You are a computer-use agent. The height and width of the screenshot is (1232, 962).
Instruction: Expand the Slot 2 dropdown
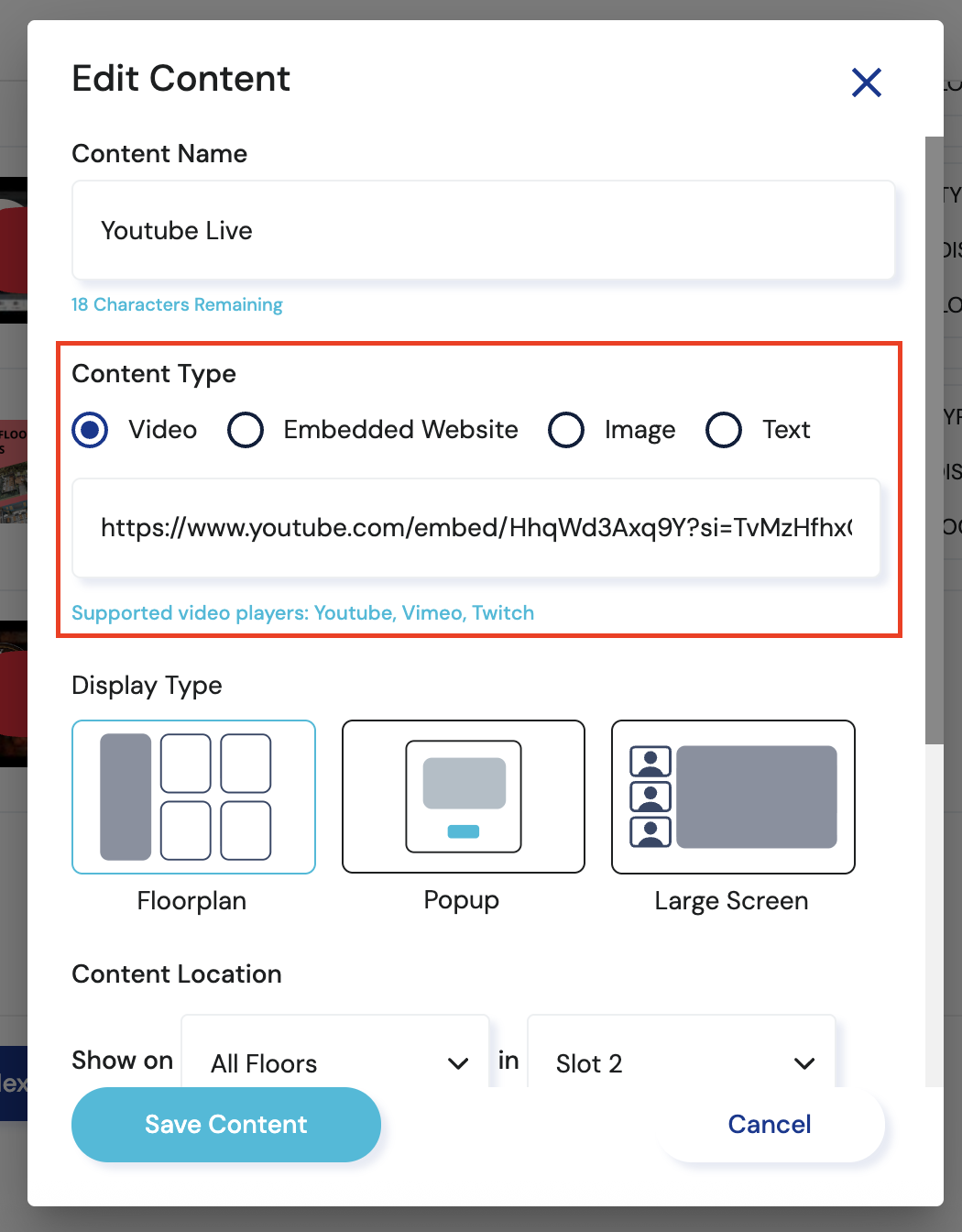[681, 1061]
